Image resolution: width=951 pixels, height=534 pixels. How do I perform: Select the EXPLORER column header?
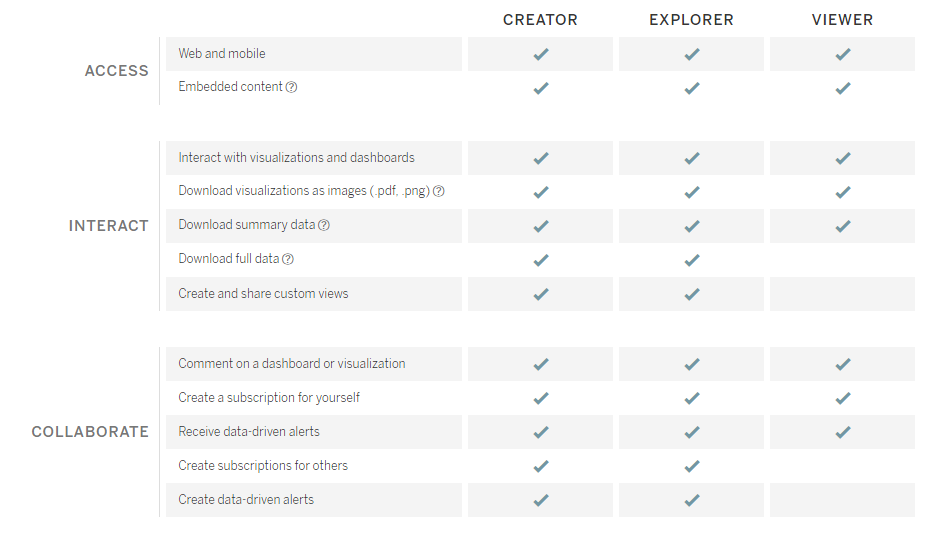point(691,20)
